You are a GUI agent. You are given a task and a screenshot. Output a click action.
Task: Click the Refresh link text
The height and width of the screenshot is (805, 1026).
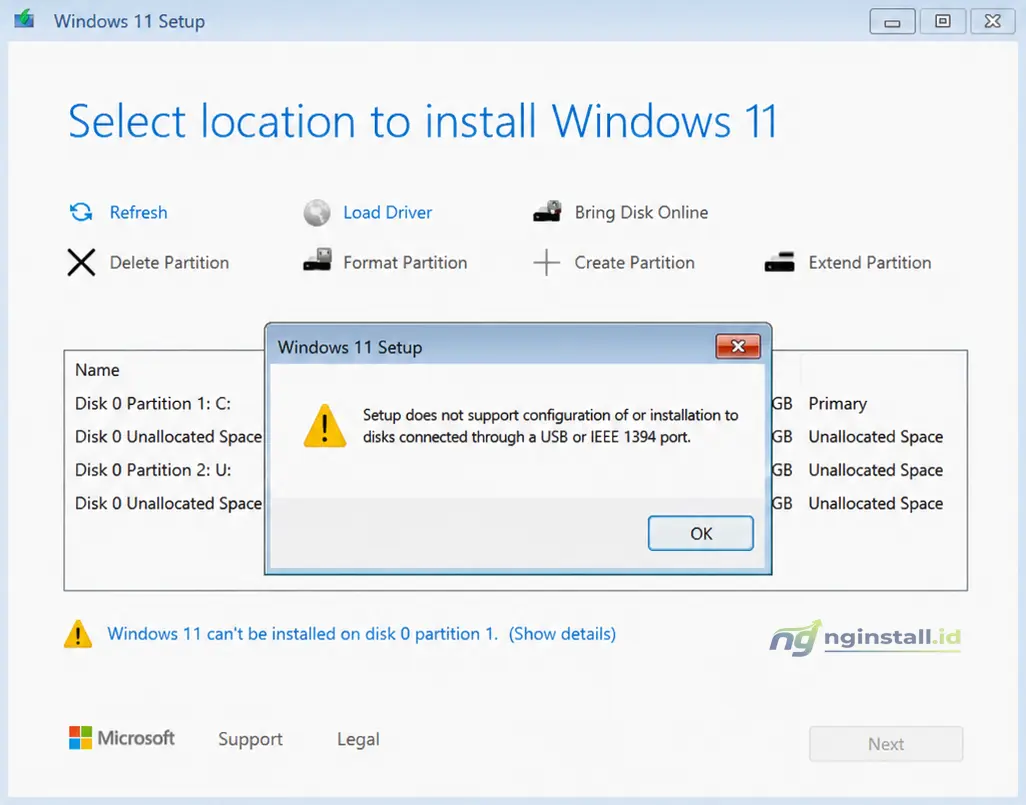point(138,213)
